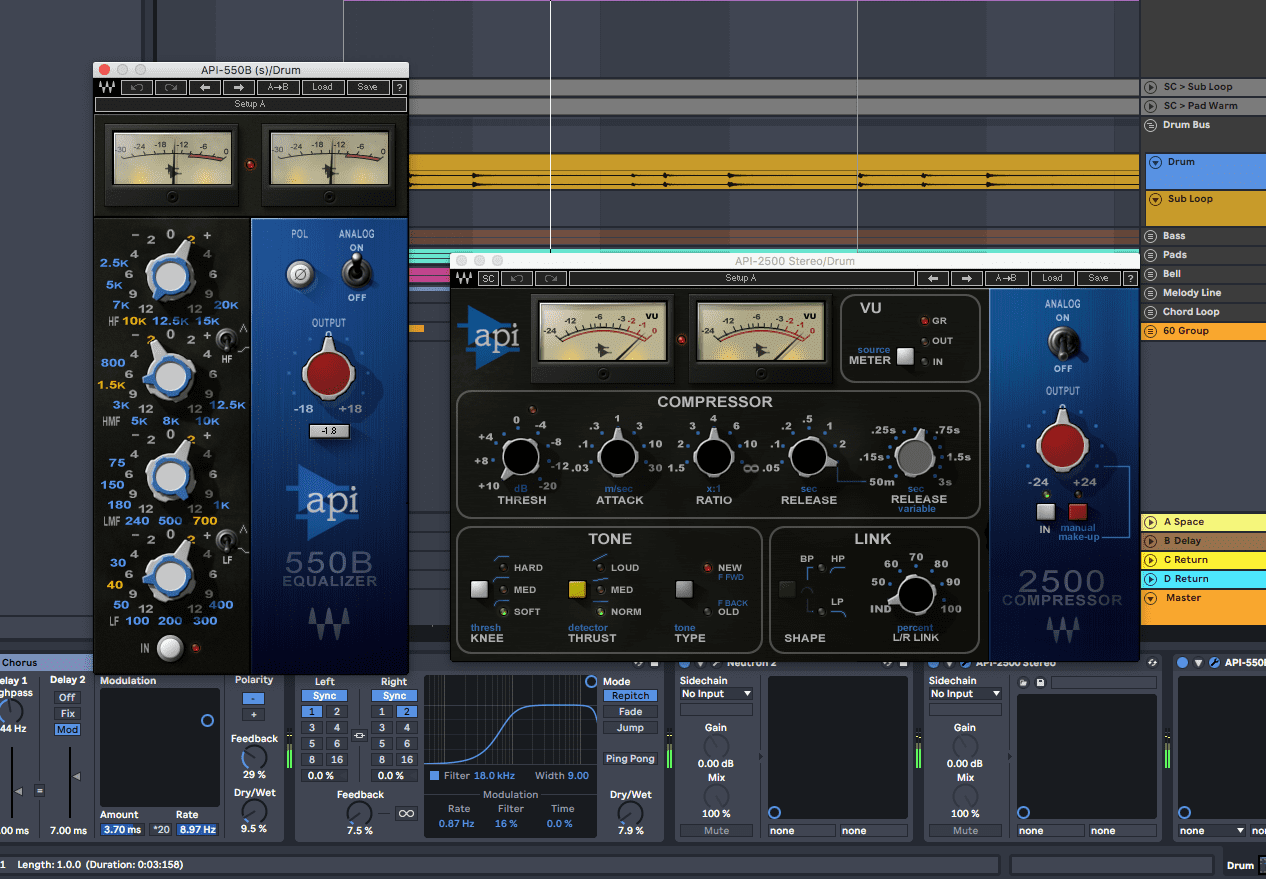Go to previous preset in API-2500
The image size is (1266, 879).
(934, 278)
